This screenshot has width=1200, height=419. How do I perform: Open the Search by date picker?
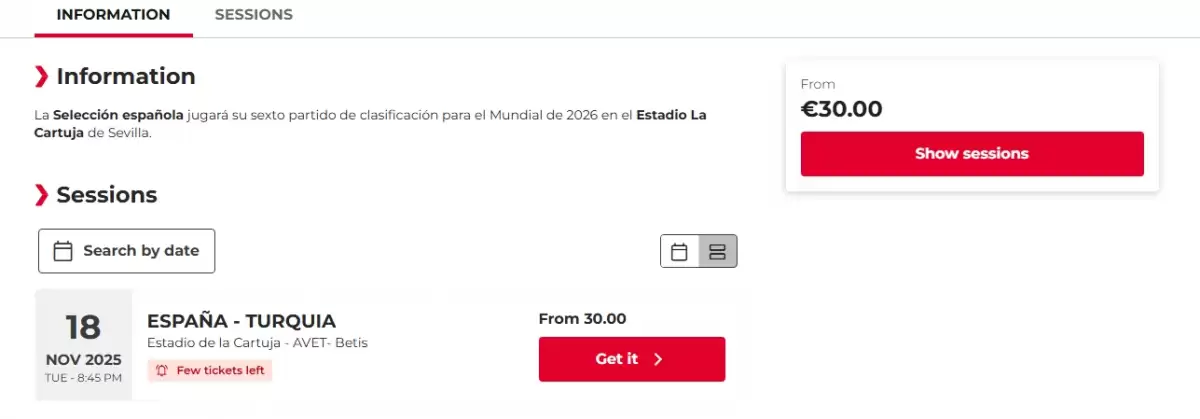pyautogui.click(x=126, y=251)
